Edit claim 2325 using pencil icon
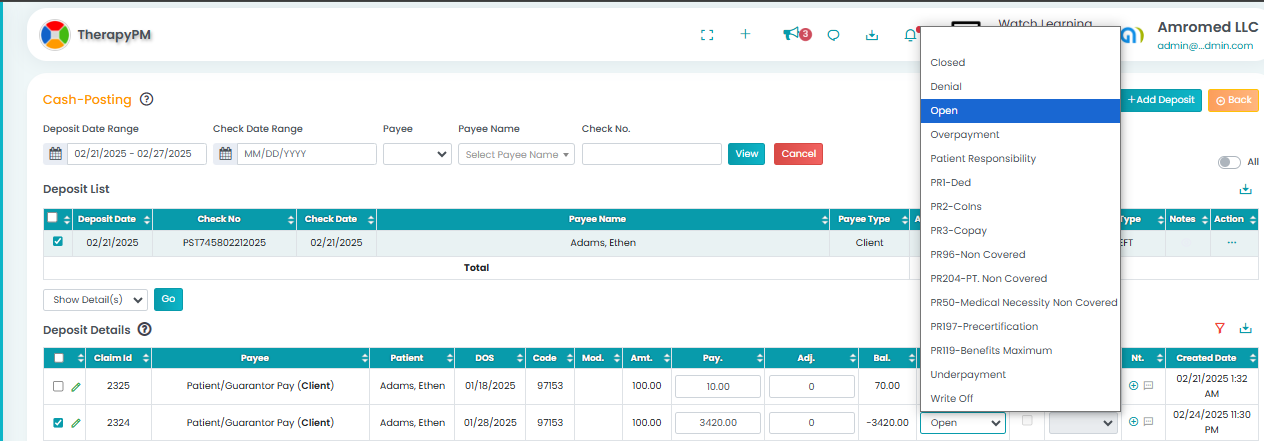This screenshot has height=441, width=1264. point(76,386)
